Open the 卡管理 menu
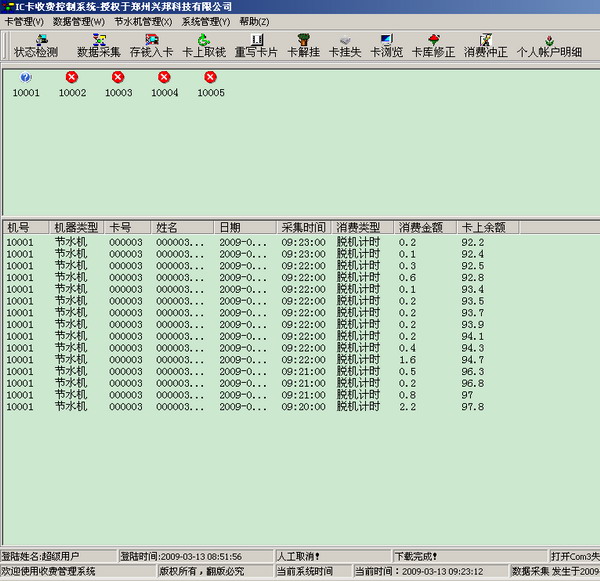 24,21
